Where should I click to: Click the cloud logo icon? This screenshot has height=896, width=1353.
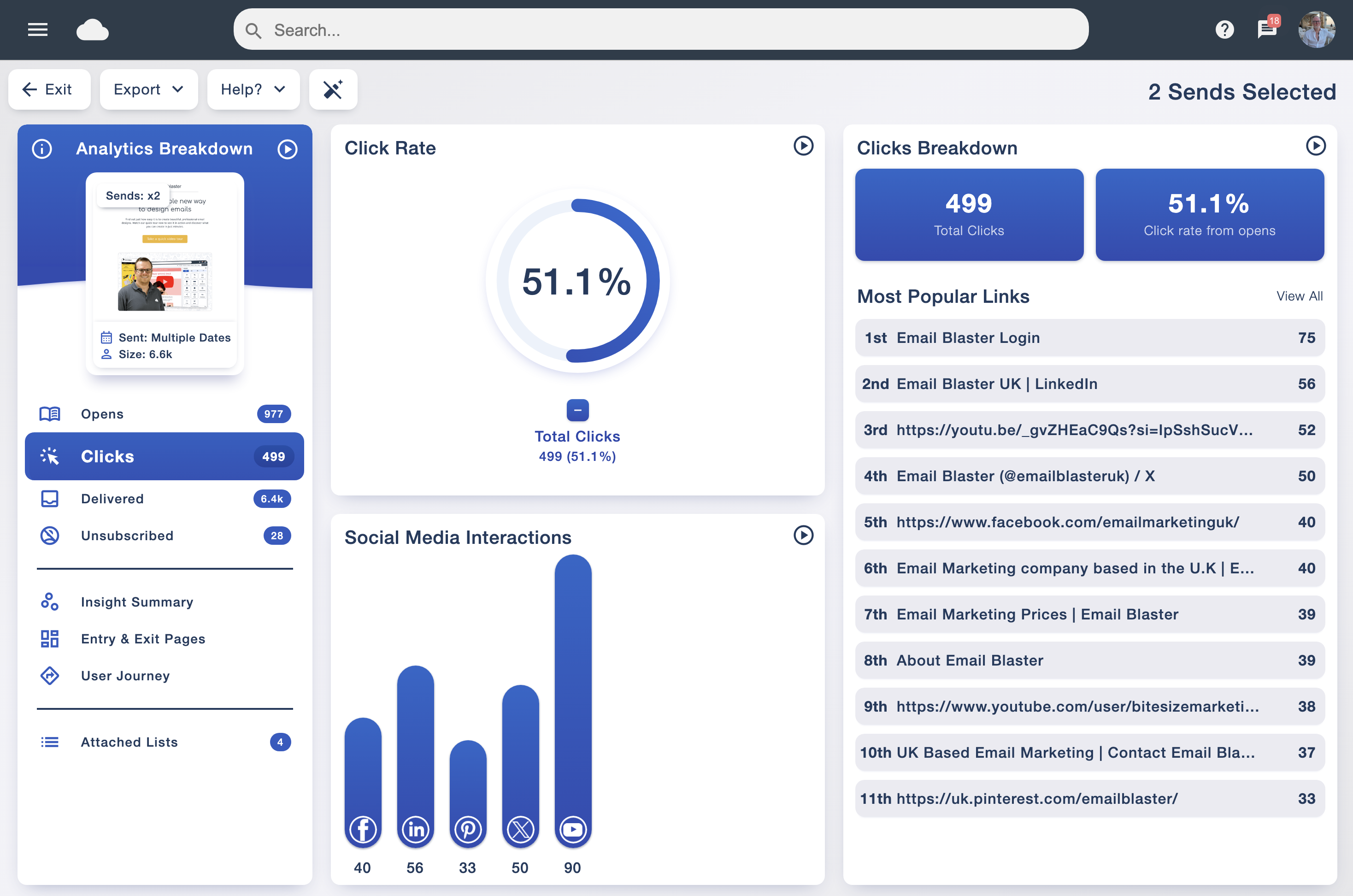click(x=93, y=29)
